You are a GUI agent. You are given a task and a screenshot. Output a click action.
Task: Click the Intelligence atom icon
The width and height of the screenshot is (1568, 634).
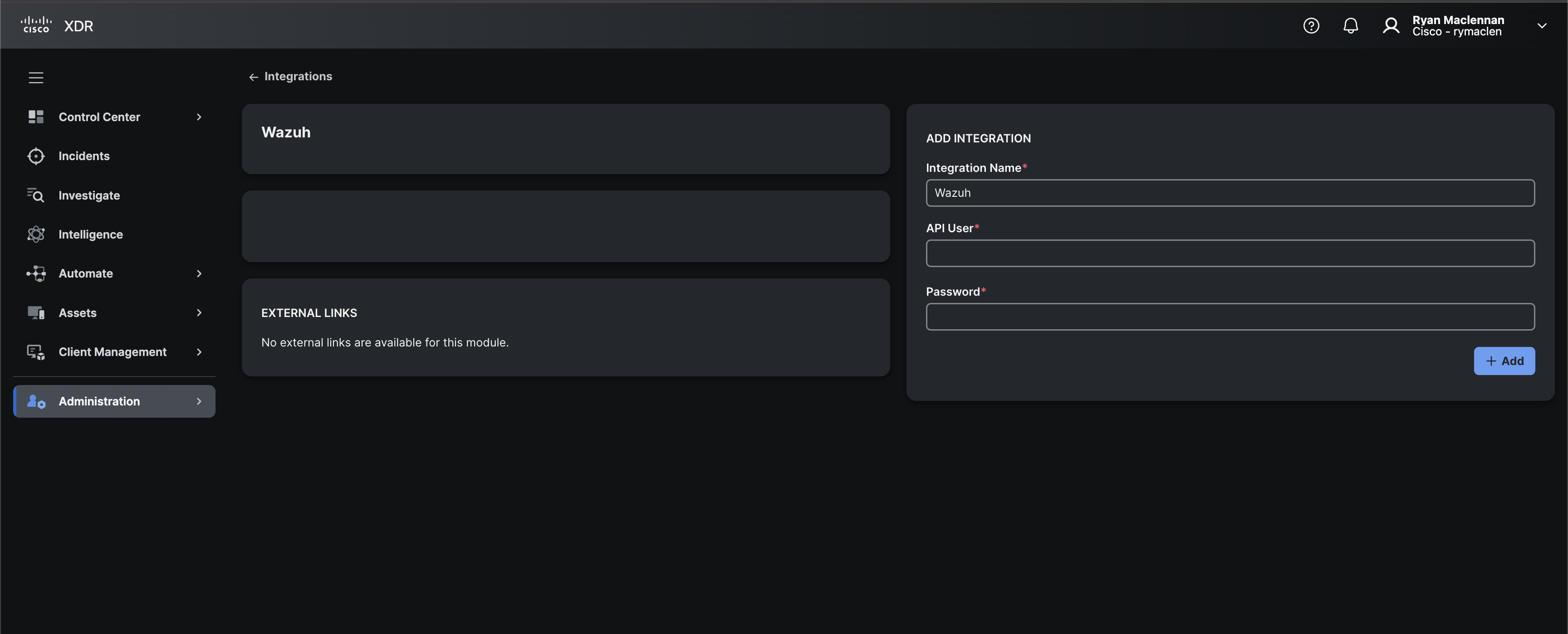[x=36, y=234]
